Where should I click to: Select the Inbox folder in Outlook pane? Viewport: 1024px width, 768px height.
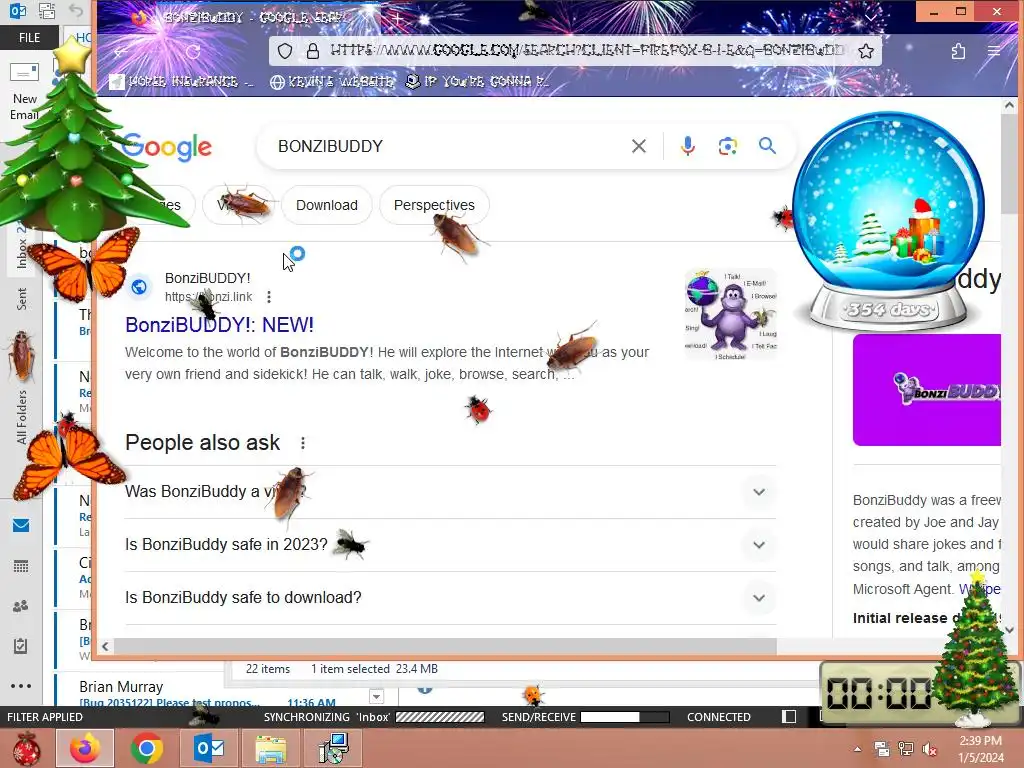coord(22,249)
